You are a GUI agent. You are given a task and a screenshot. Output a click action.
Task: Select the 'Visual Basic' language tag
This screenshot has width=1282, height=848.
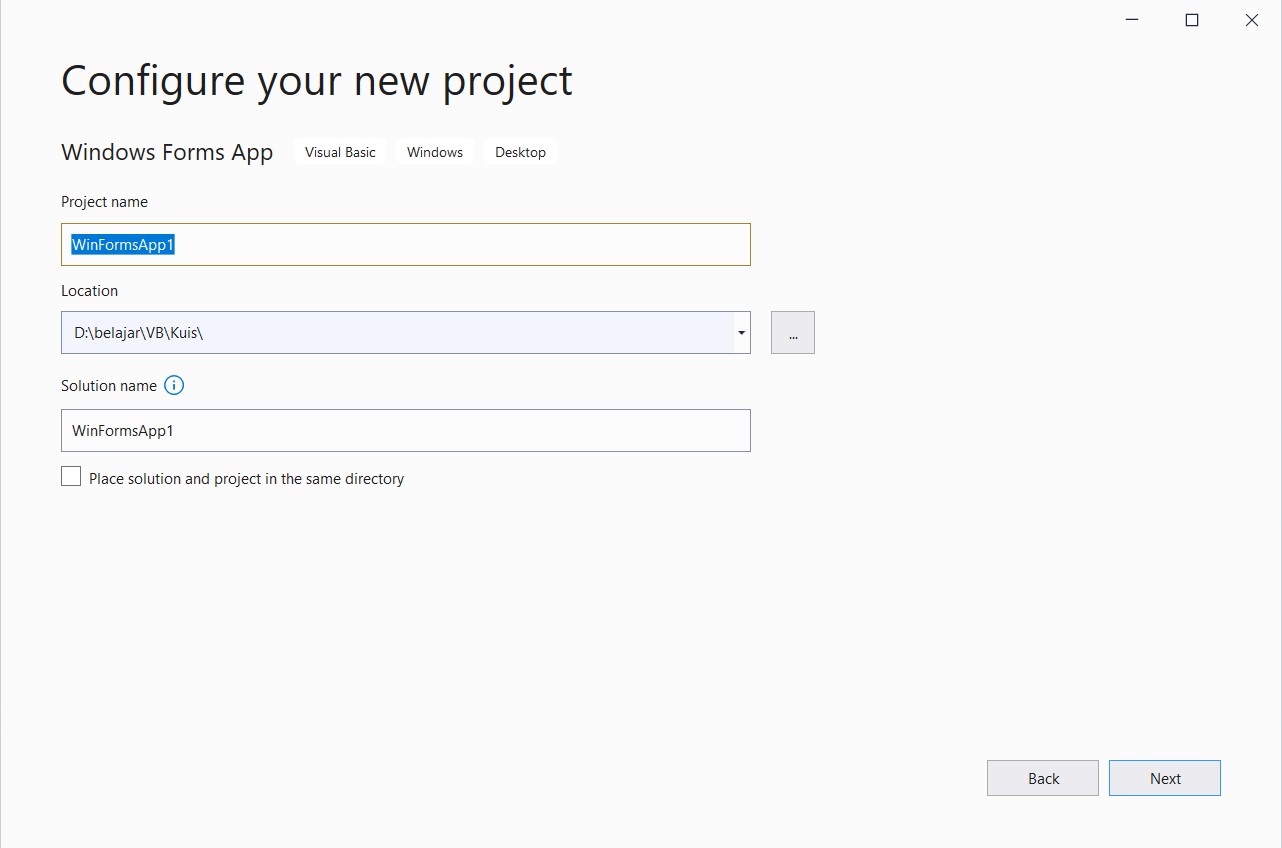click(339, 151)
